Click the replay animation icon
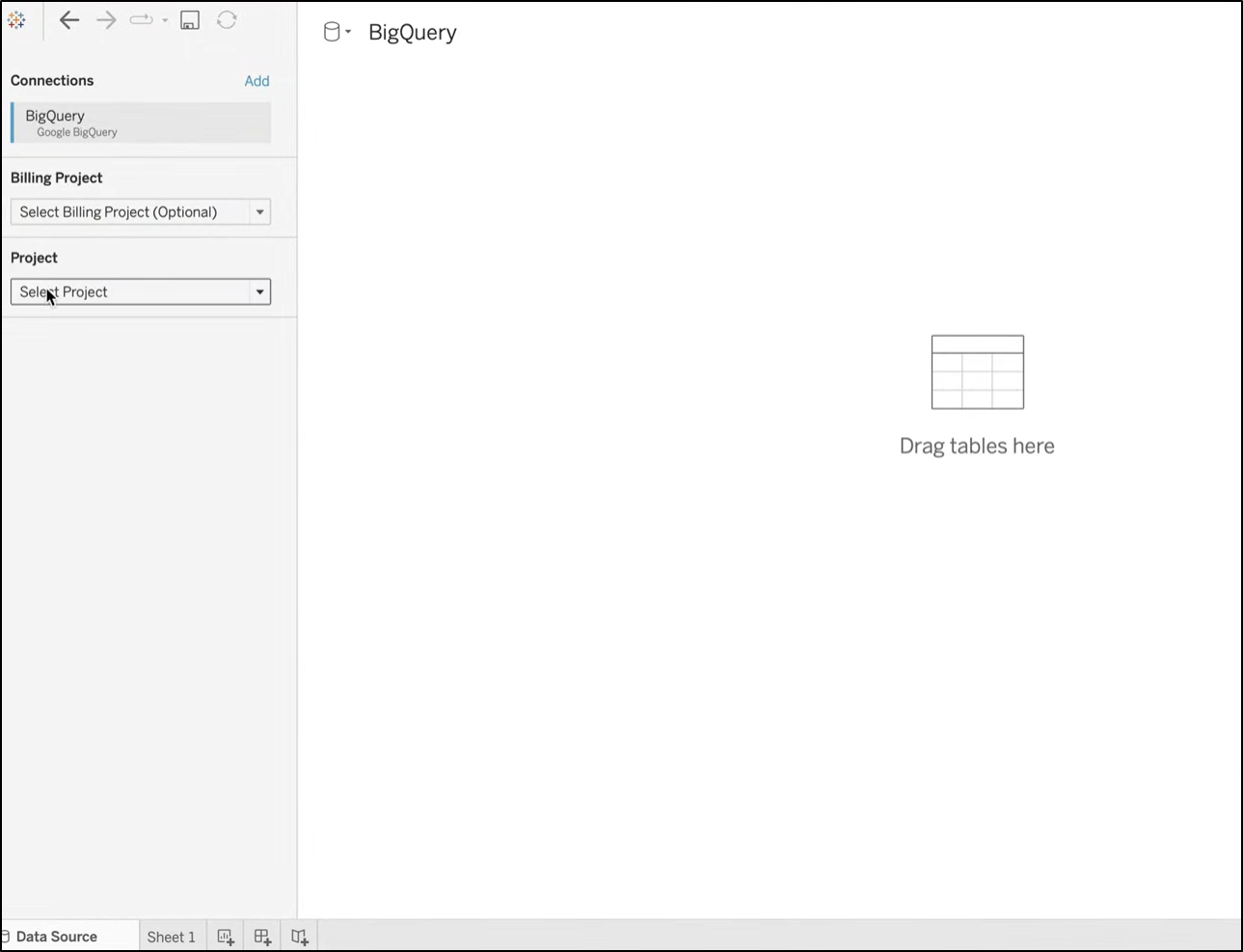The image size is (1243, 952). [x=142, y=20]
